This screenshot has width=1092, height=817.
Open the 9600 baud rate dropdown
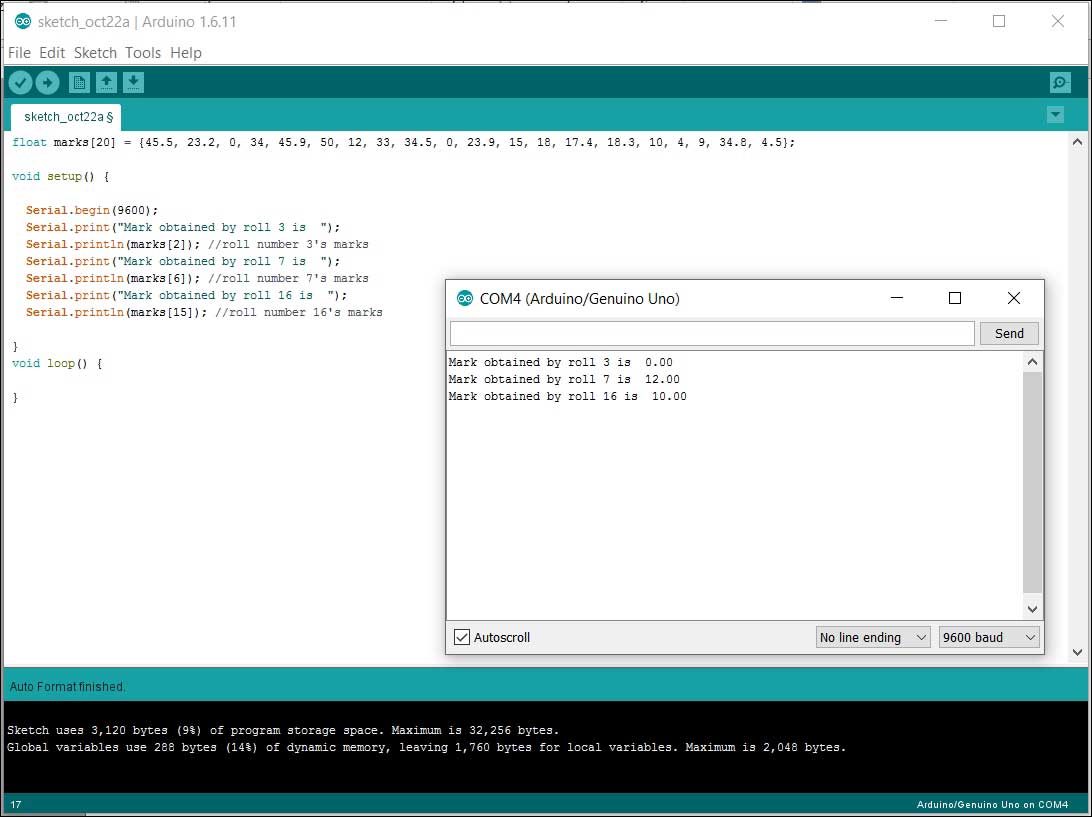click(988, 637)
